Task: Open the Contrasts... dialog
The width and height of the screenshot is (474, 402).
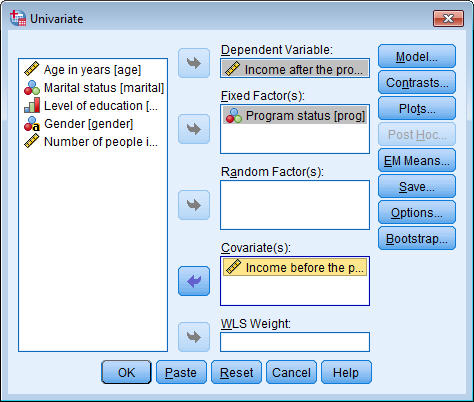Action: (x=417, y=83)
